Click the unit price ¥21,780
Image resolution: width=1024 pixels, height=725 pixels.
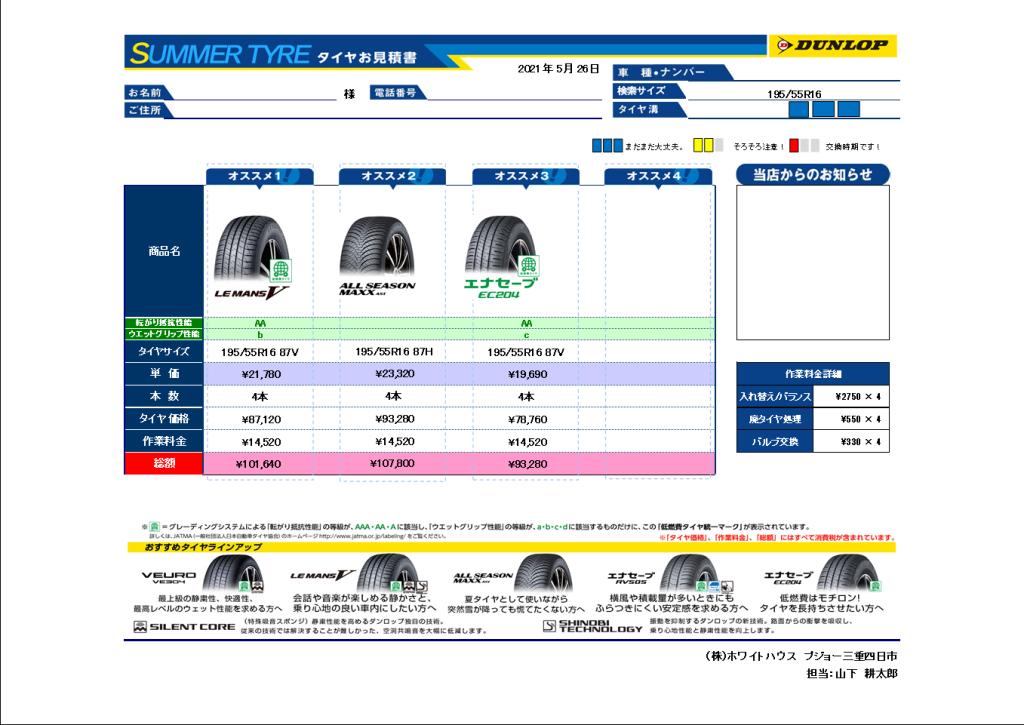pyautogui.click(x=261, y=374)
